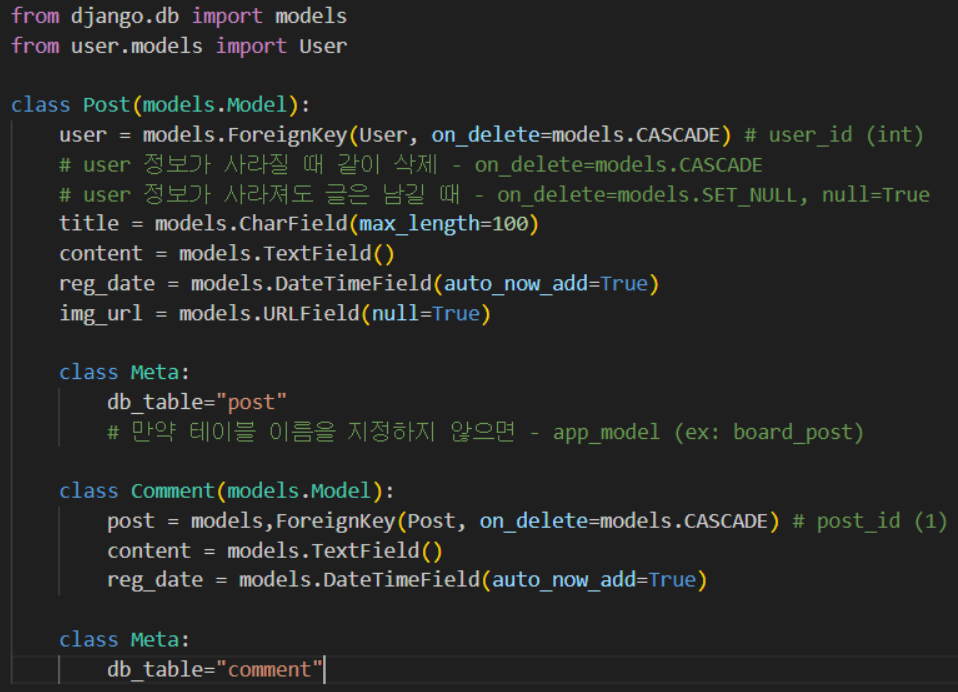Viewport: 958px width, 692px height.
Task: Click "db_table" on the last line
Action: pos(155,669)
